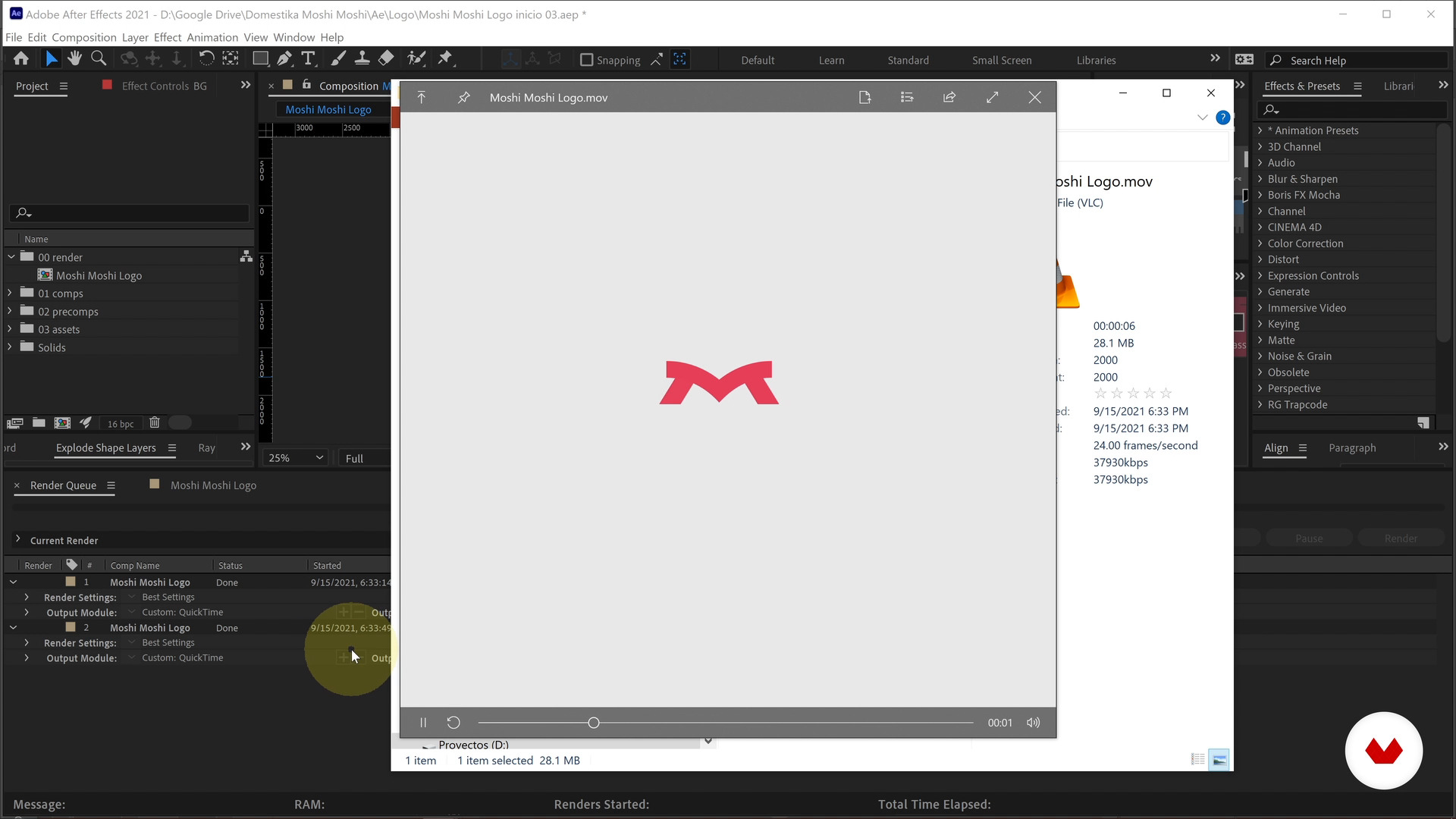The width and height of the screenshot is (1456, 819).
Task: Select the Pen tool
Action: (x=284, y=58)
